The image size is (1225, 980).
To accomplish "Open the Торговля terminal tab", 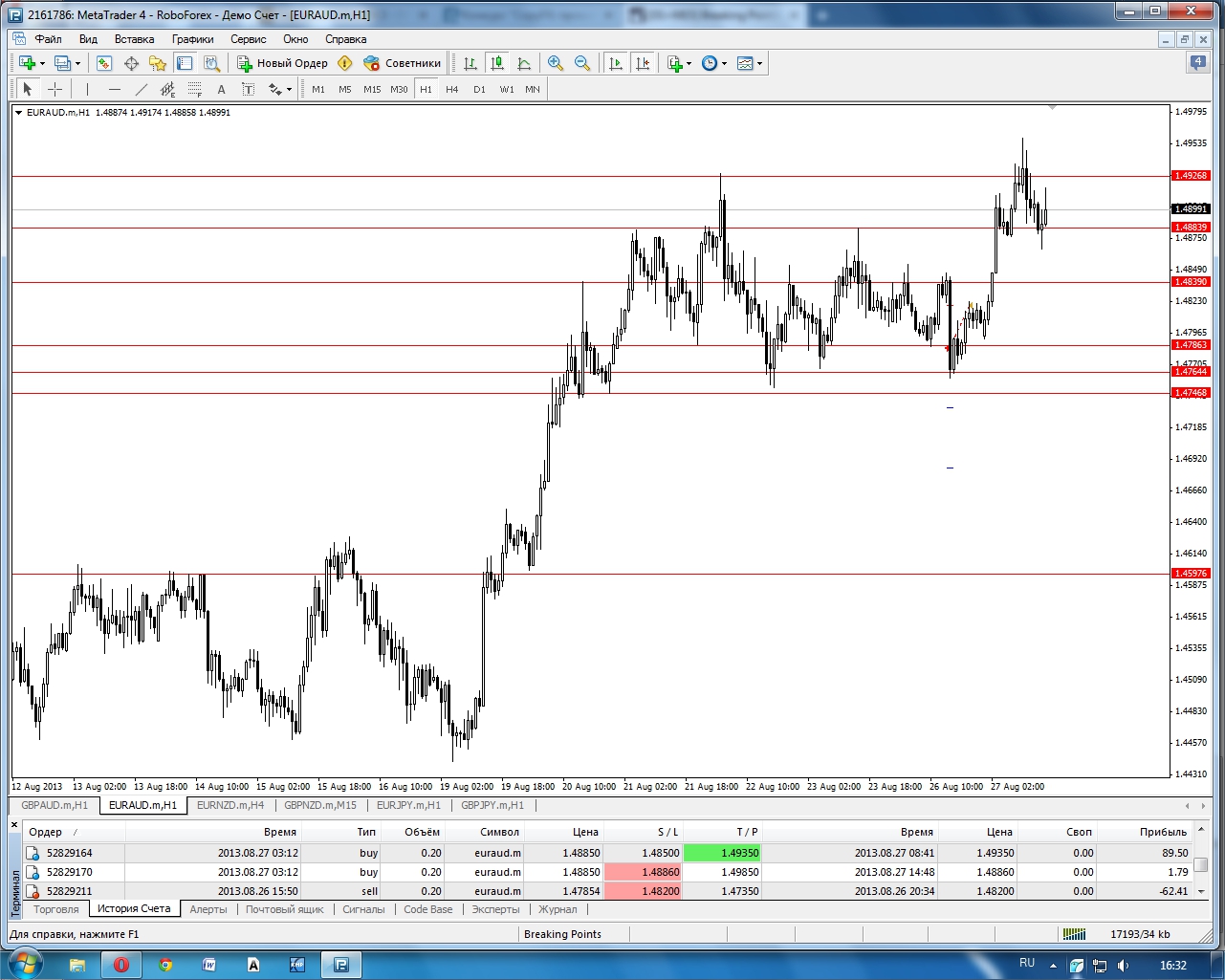I will (x=56, y=909).
